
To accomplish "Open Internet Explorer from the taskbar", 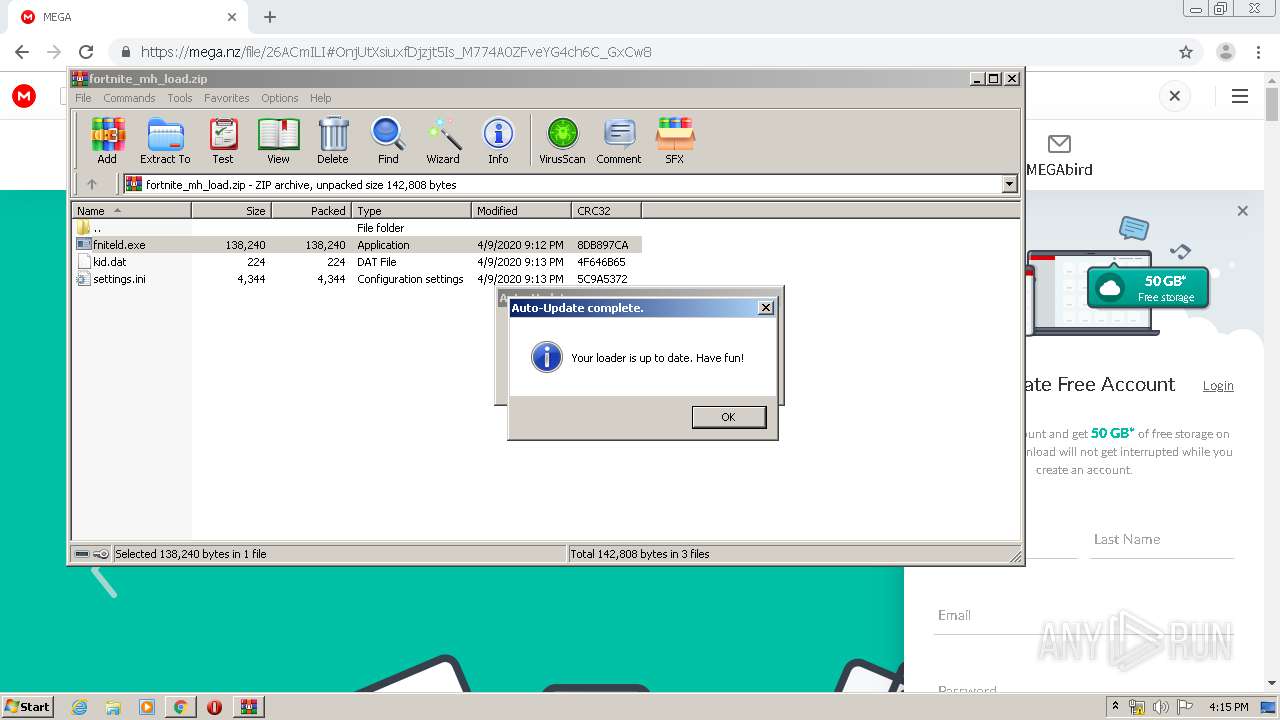I will 79,707.
